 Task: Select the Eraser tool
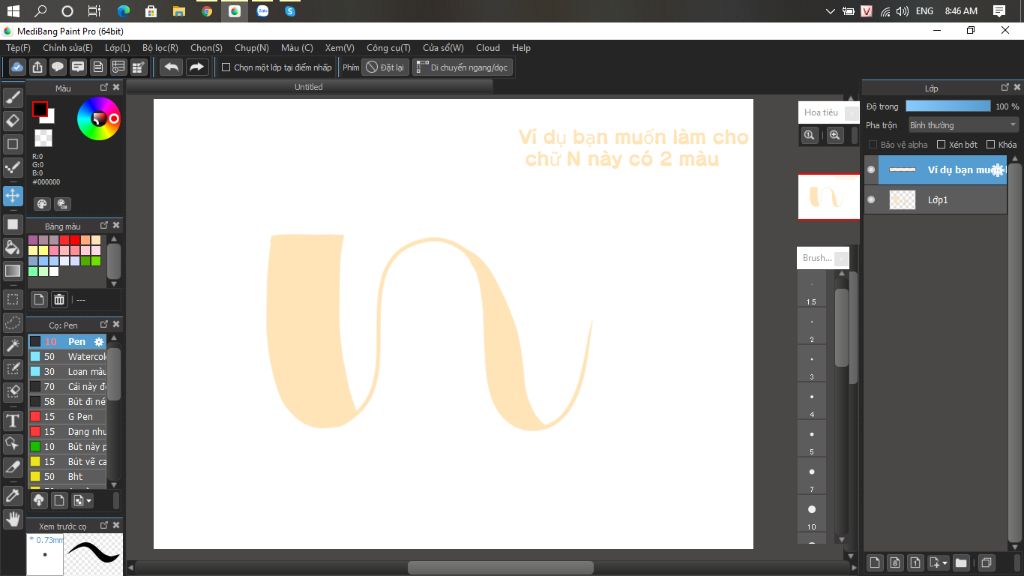point(12,121)
